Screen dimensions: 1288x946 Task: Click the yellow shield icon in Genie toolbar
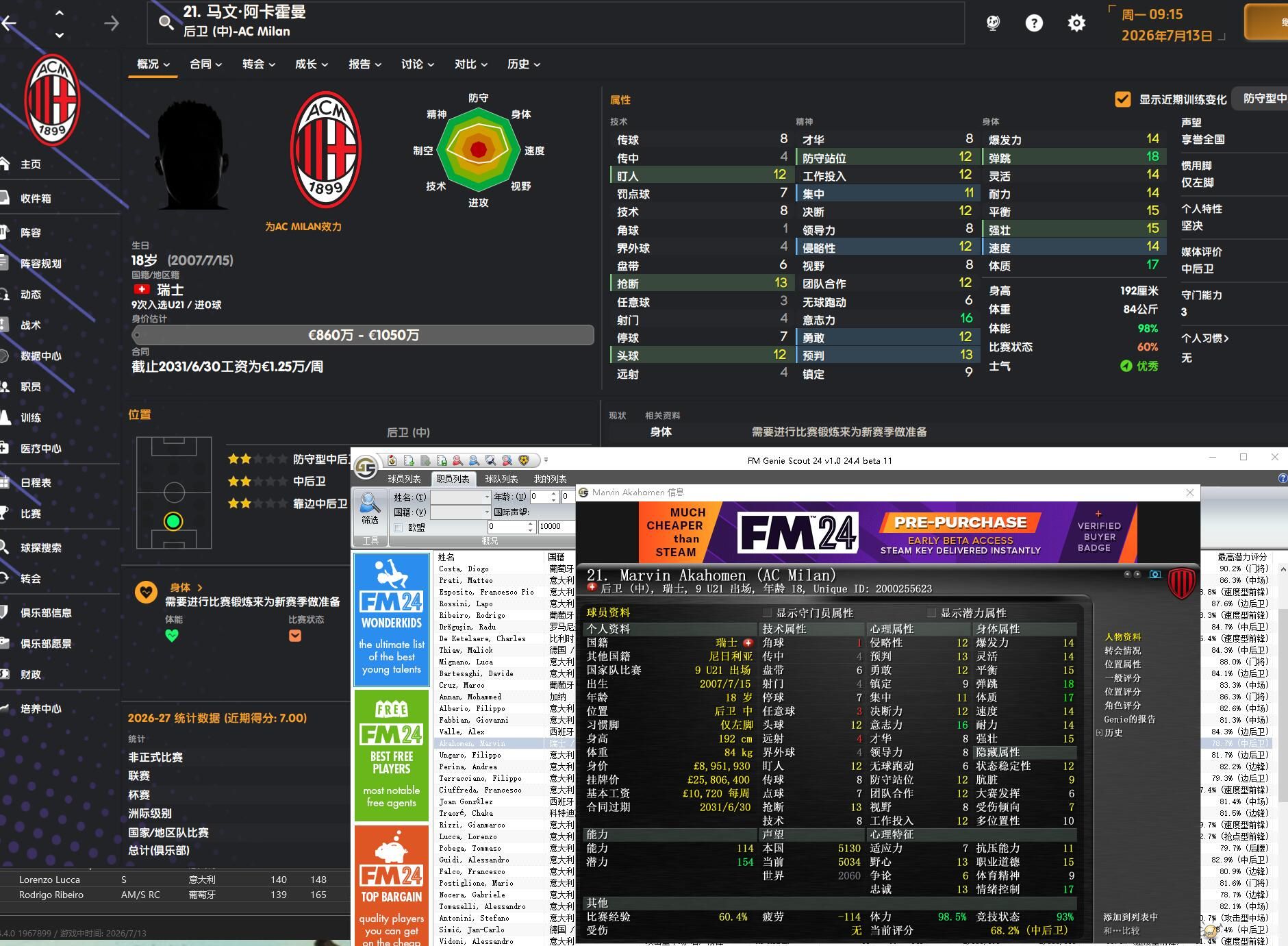tap(524, 460)
